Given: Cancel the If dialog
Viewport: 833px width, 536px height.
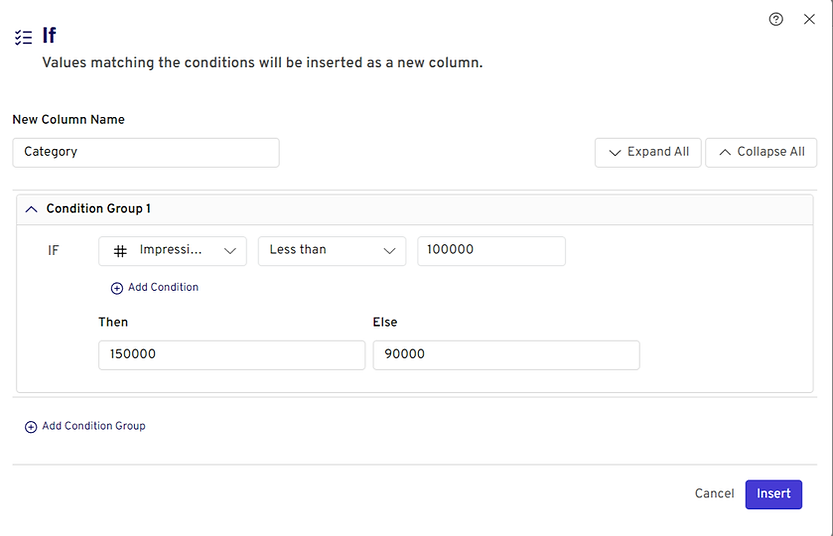Looking at the screenshot, I should pos(714,494).
